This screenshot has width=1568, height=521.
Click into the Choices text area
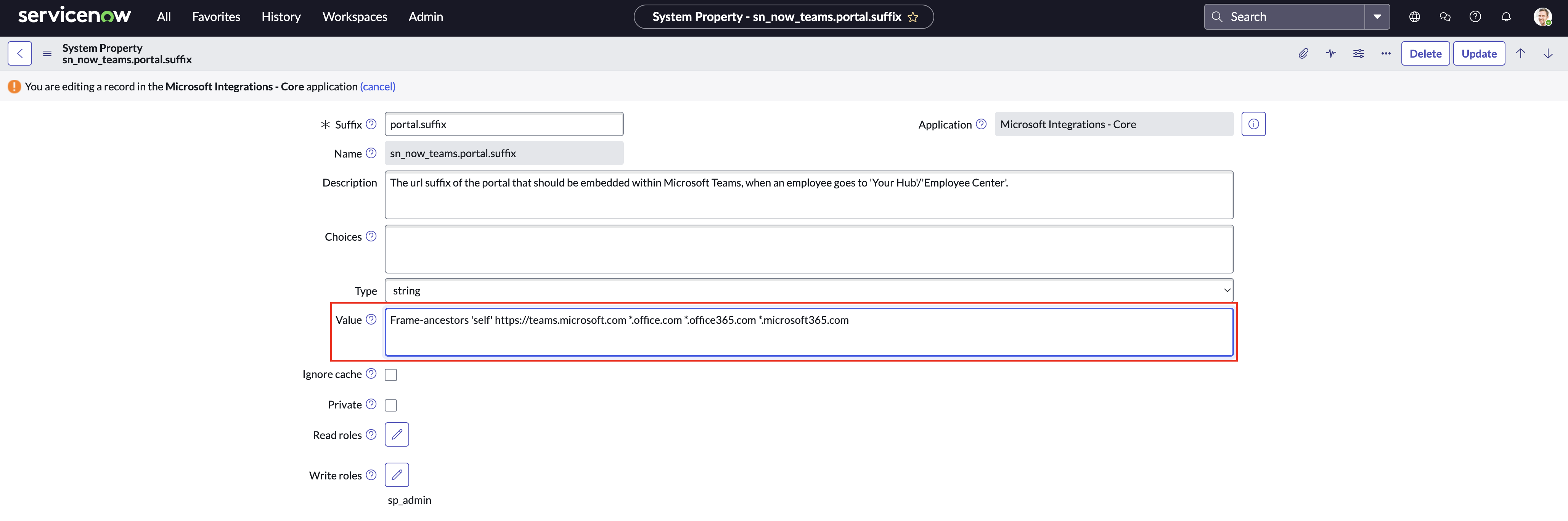[809, 249]
